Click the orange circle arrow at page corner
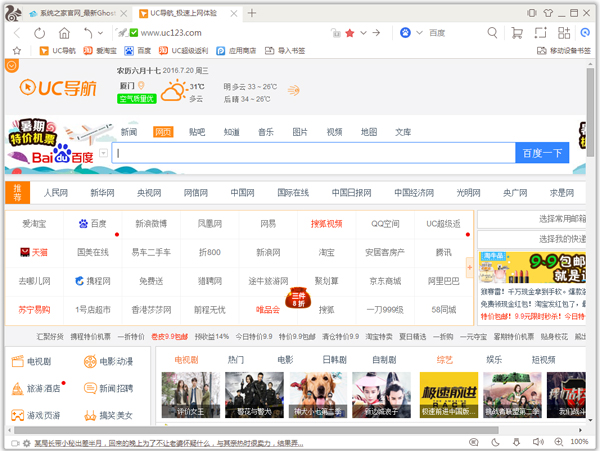 (x=11, y=66)
